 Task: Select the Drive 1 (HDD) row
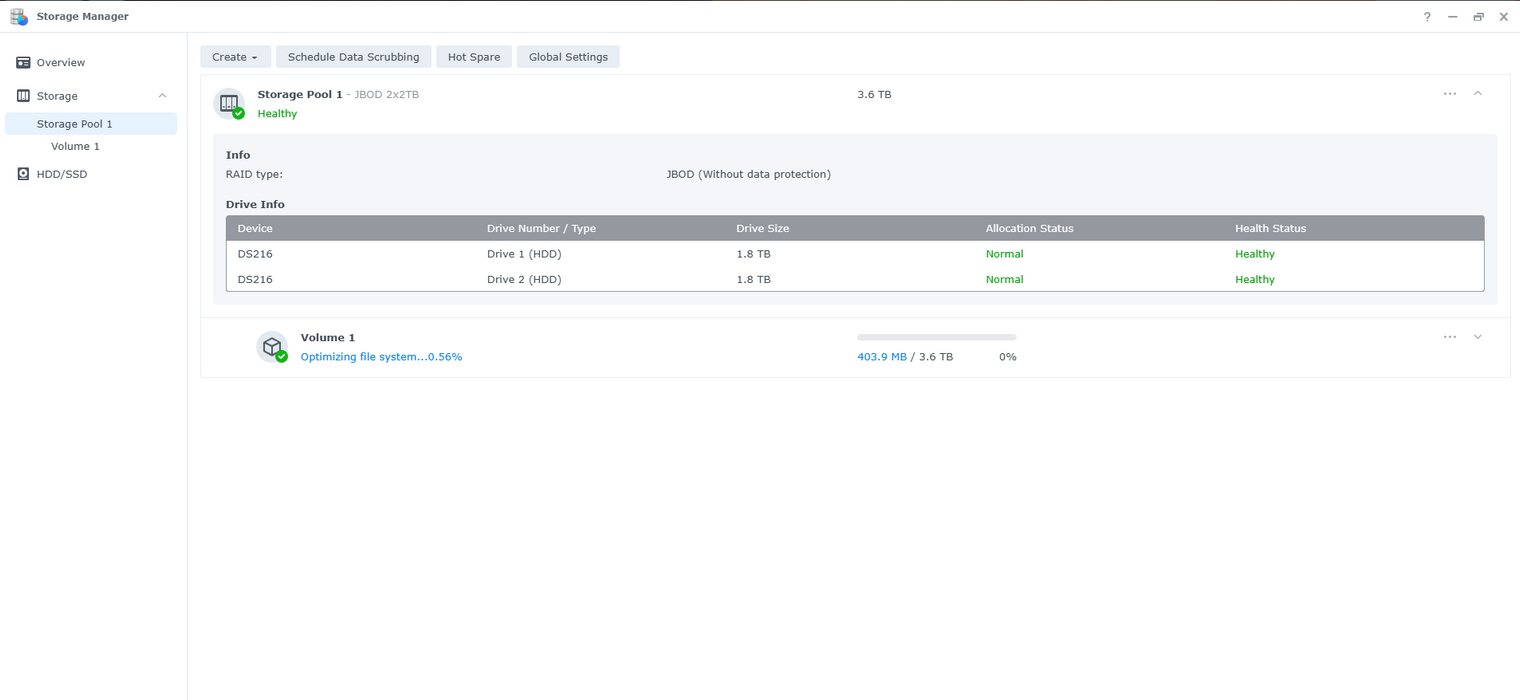(855, 254)
